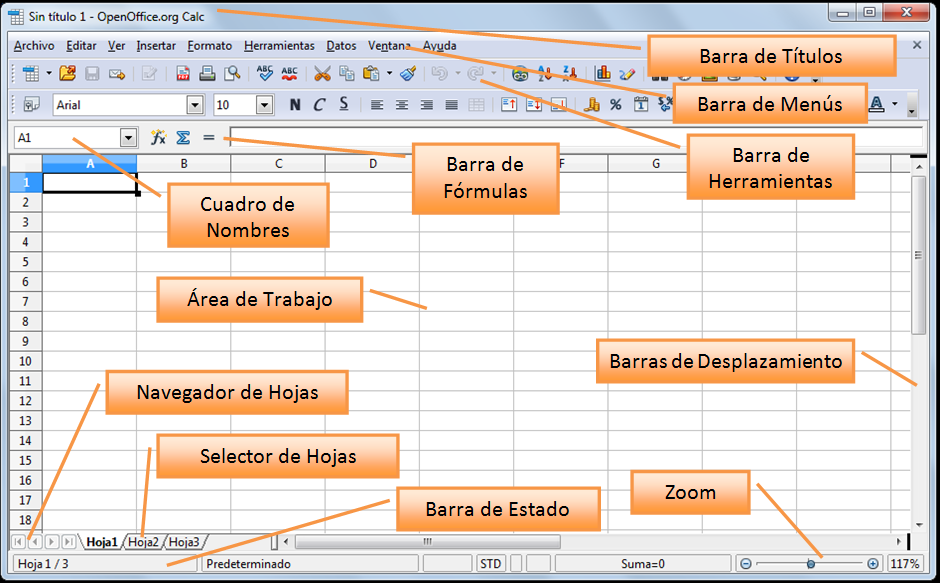The image size is (943, 587).
Task: Create a new spreadsheet with the New icon
Action: point(31,74)
